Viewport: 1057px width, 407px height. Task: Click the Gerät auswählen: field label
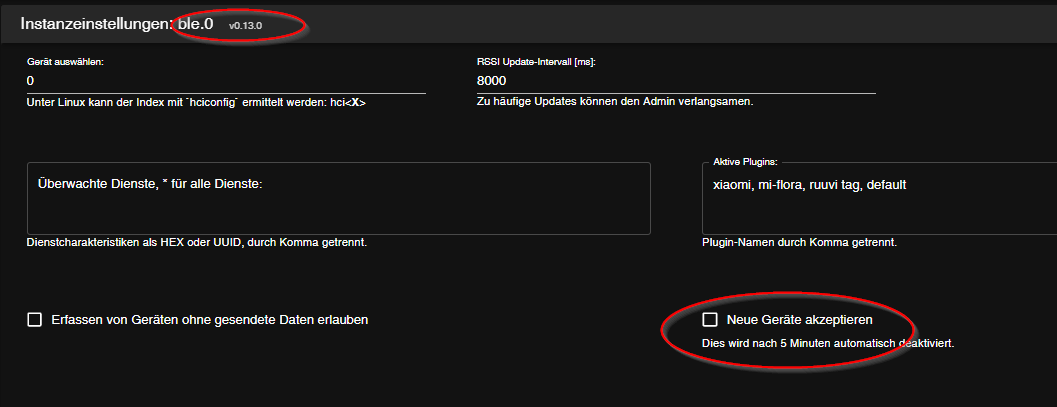65,61
